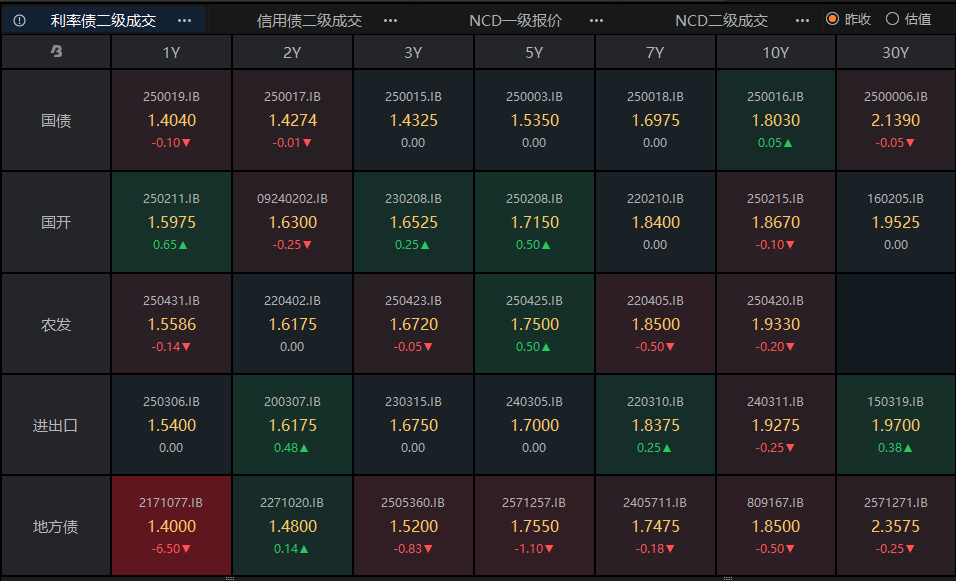Open bond 09240202.IB cell
Viewport: 956px width, 581px height.
pos(292,222)
